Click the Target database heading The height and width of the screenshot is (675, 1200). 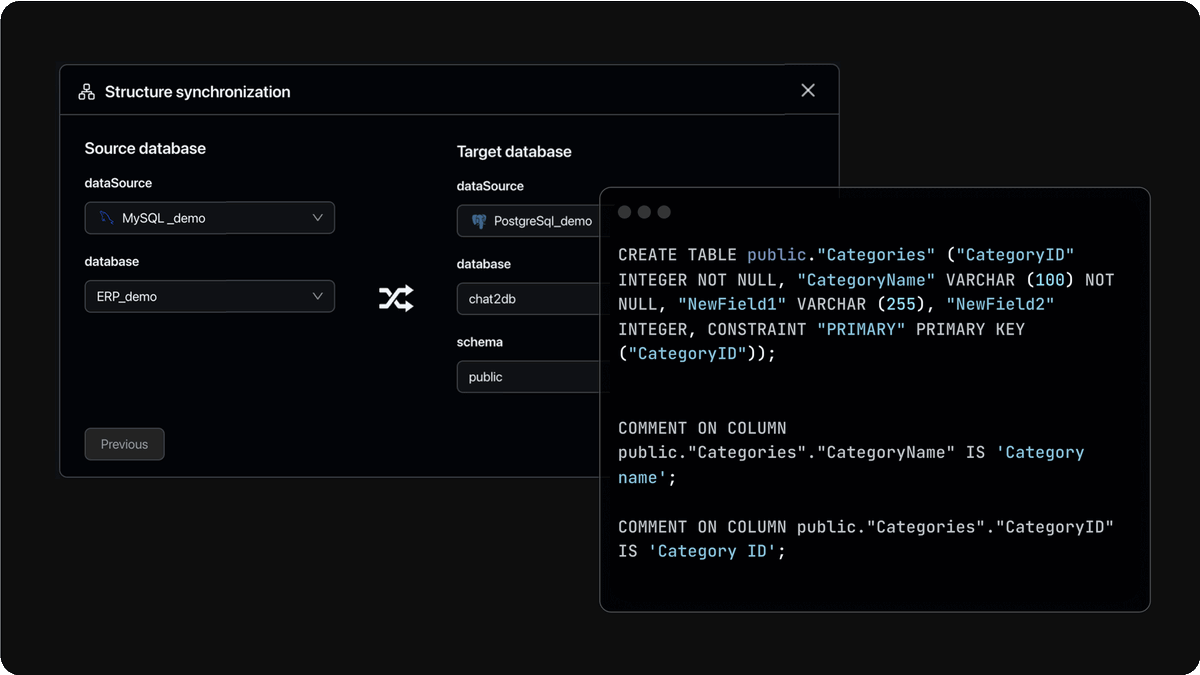pos(514,152)
